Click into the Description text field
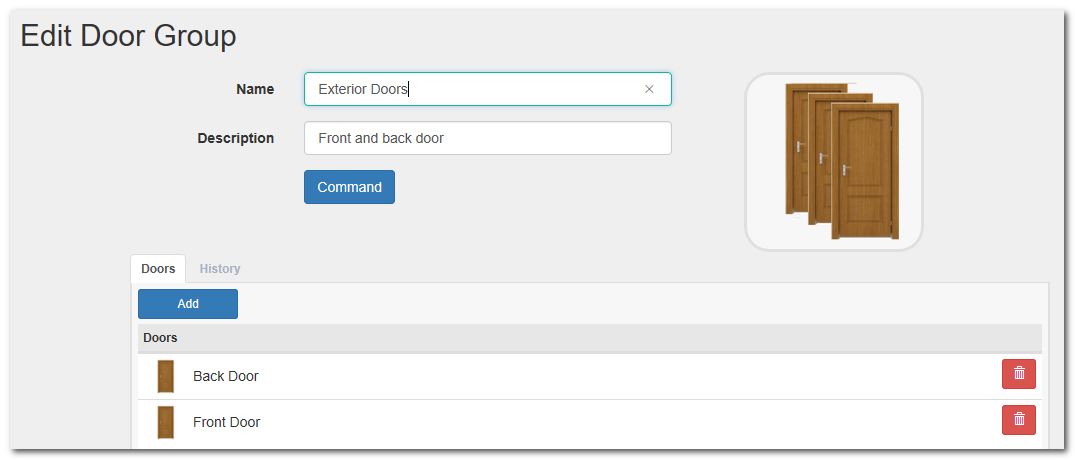This screenshot has width=1075, height=460. (x=487, y=138)
